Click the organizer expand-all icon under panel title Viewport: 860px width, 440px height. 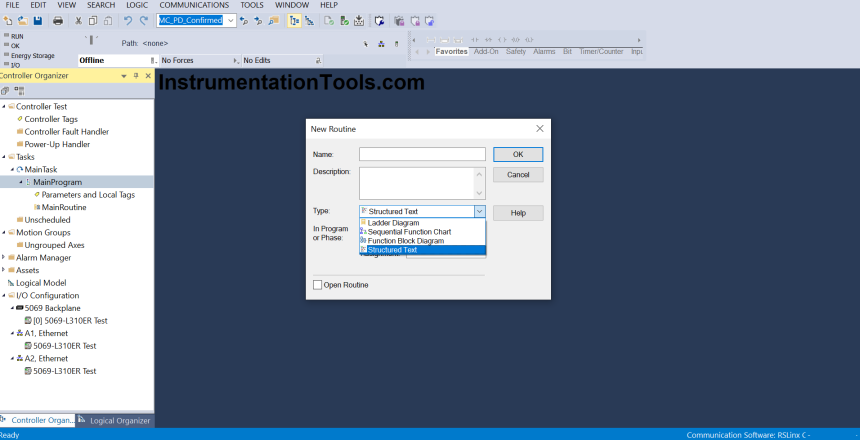pos(5,91)
